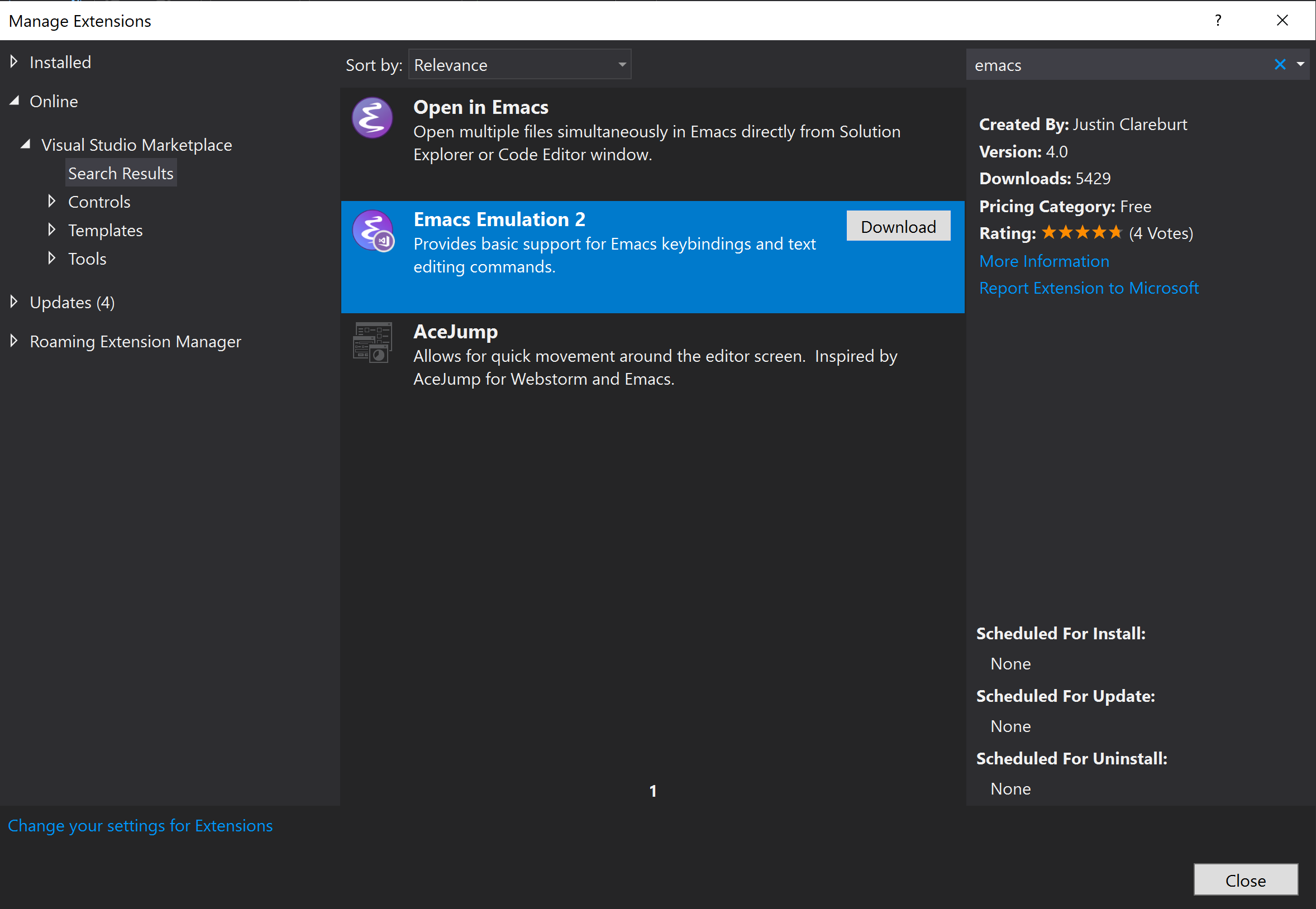Download the Emacs Emulation 2 extension
The height and width of the screenshot is (909, 1316).
tap(898, 227)
